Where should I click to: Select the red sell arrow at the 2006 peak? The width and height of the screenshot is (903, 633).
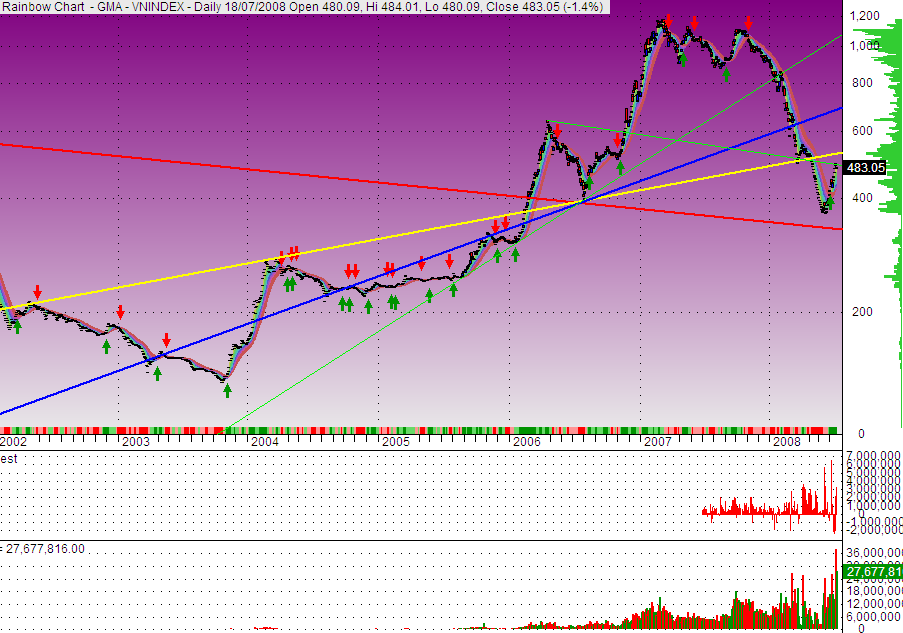click(557, 129)
